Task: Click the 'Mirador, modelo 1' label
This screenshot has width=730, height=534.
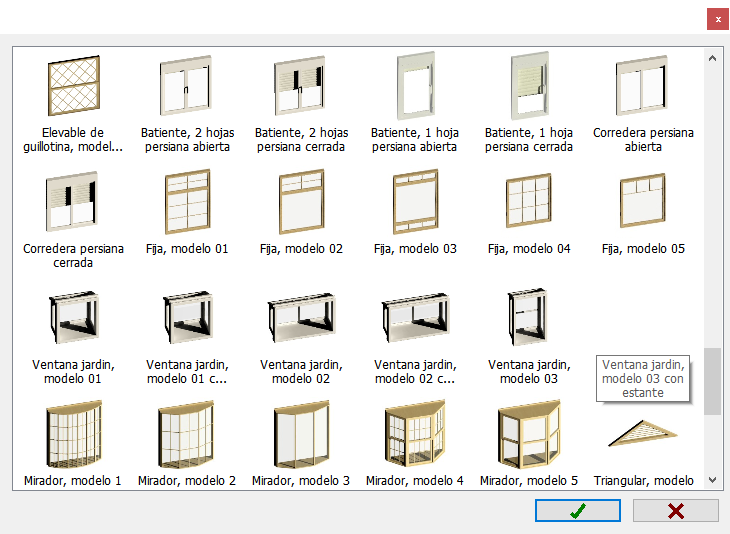Action: click(x=73, y=480)
